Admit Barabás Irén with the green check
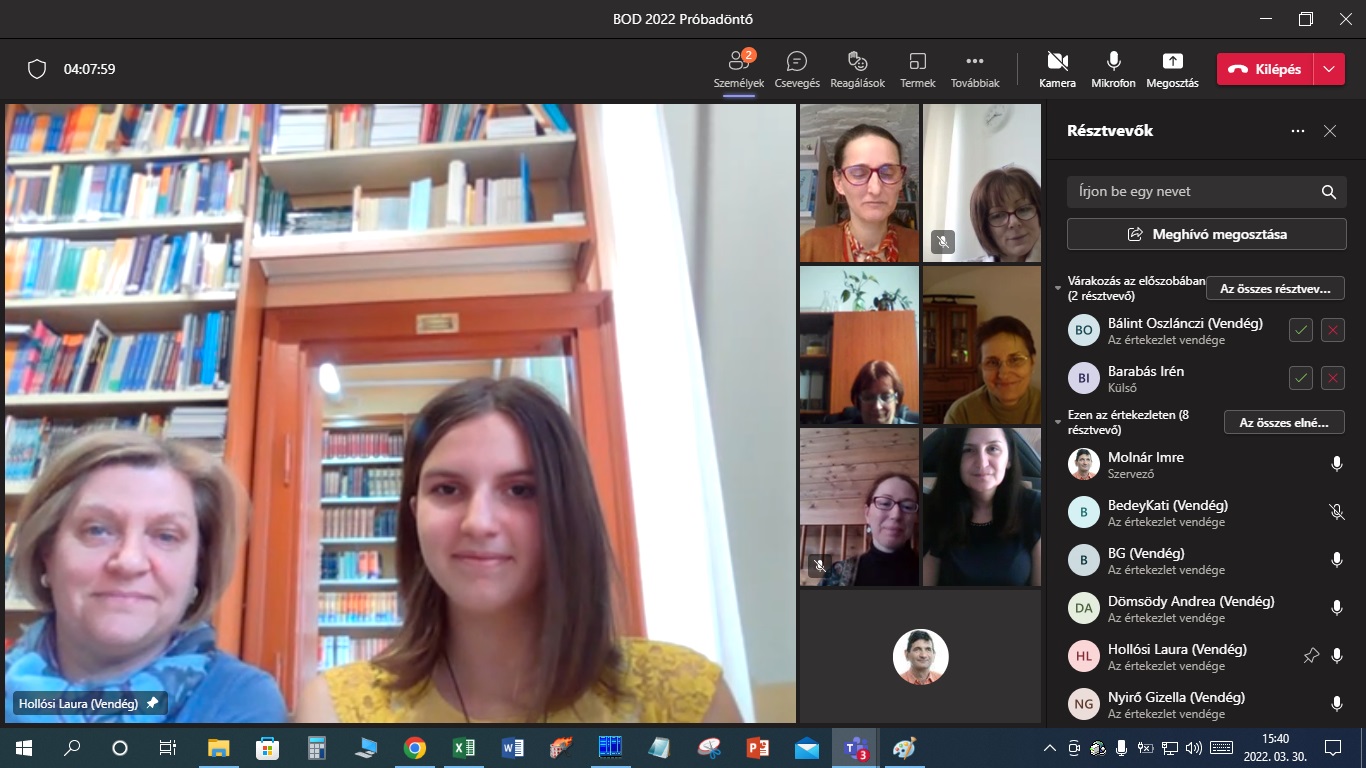This screenshot has width=1366, height=768. click(1301, 378)
